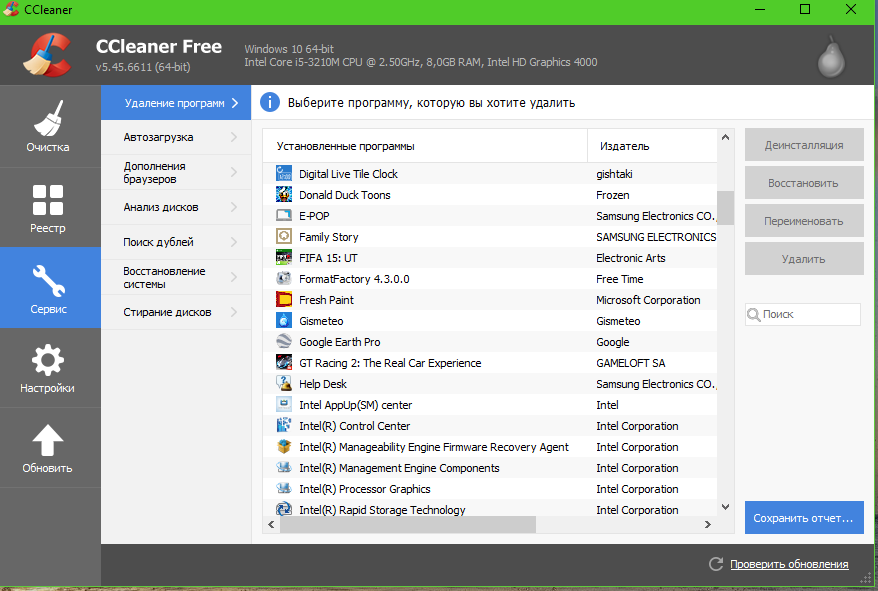878x591 pixels.
Task: Click the gishtaki publisher cell
Action: [x=614, y=174]
